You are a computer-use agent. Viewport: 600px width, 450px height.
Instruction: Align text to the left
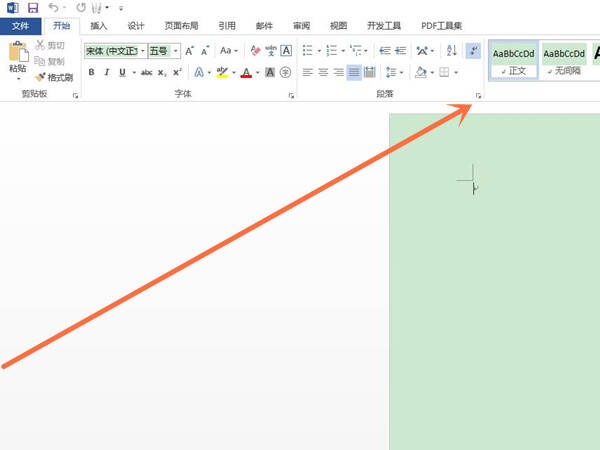[x=308, y=72]
